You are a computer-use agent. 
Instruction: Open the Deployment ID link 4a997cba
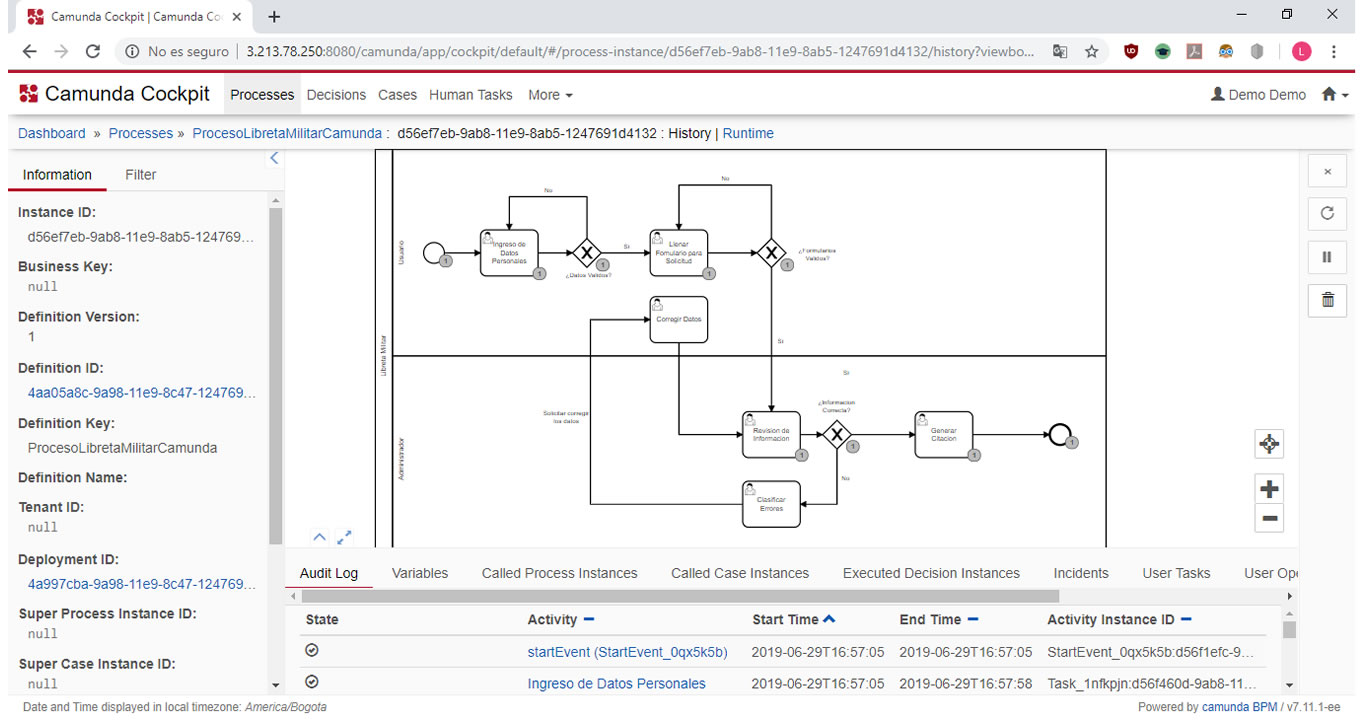tap(142, 584)
